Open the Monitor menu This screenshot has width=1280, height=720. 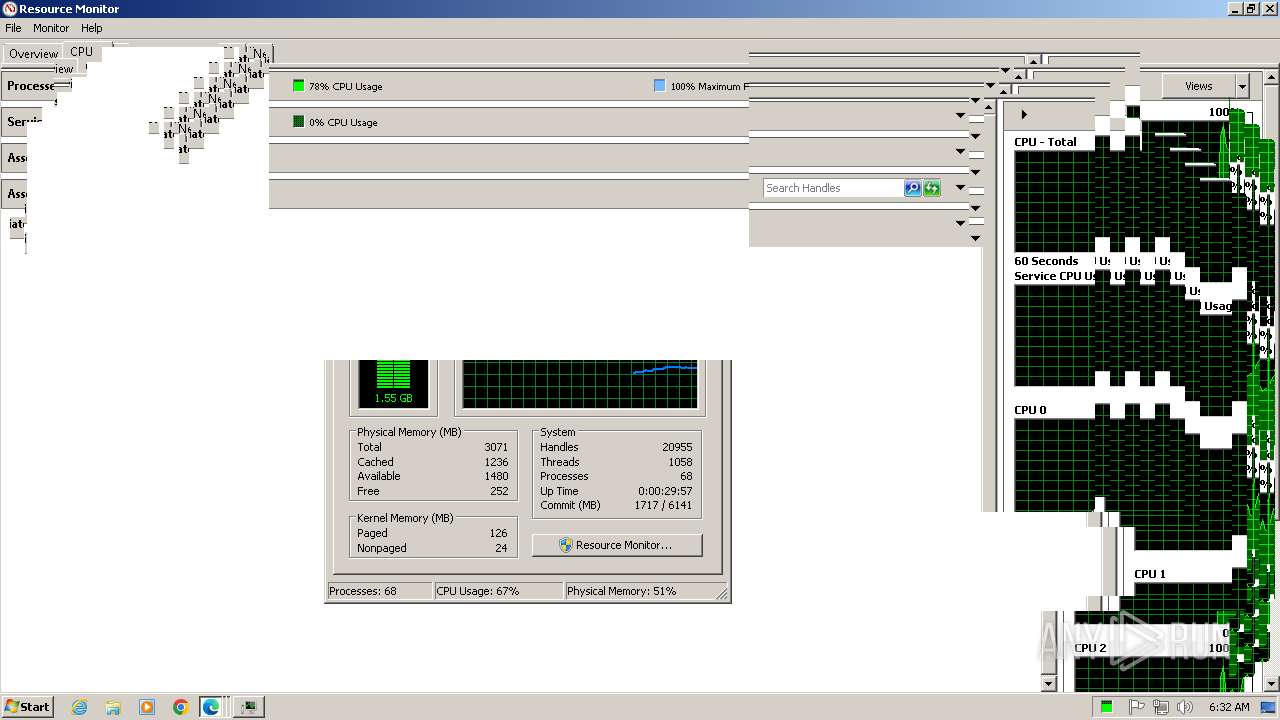(51, 28)
